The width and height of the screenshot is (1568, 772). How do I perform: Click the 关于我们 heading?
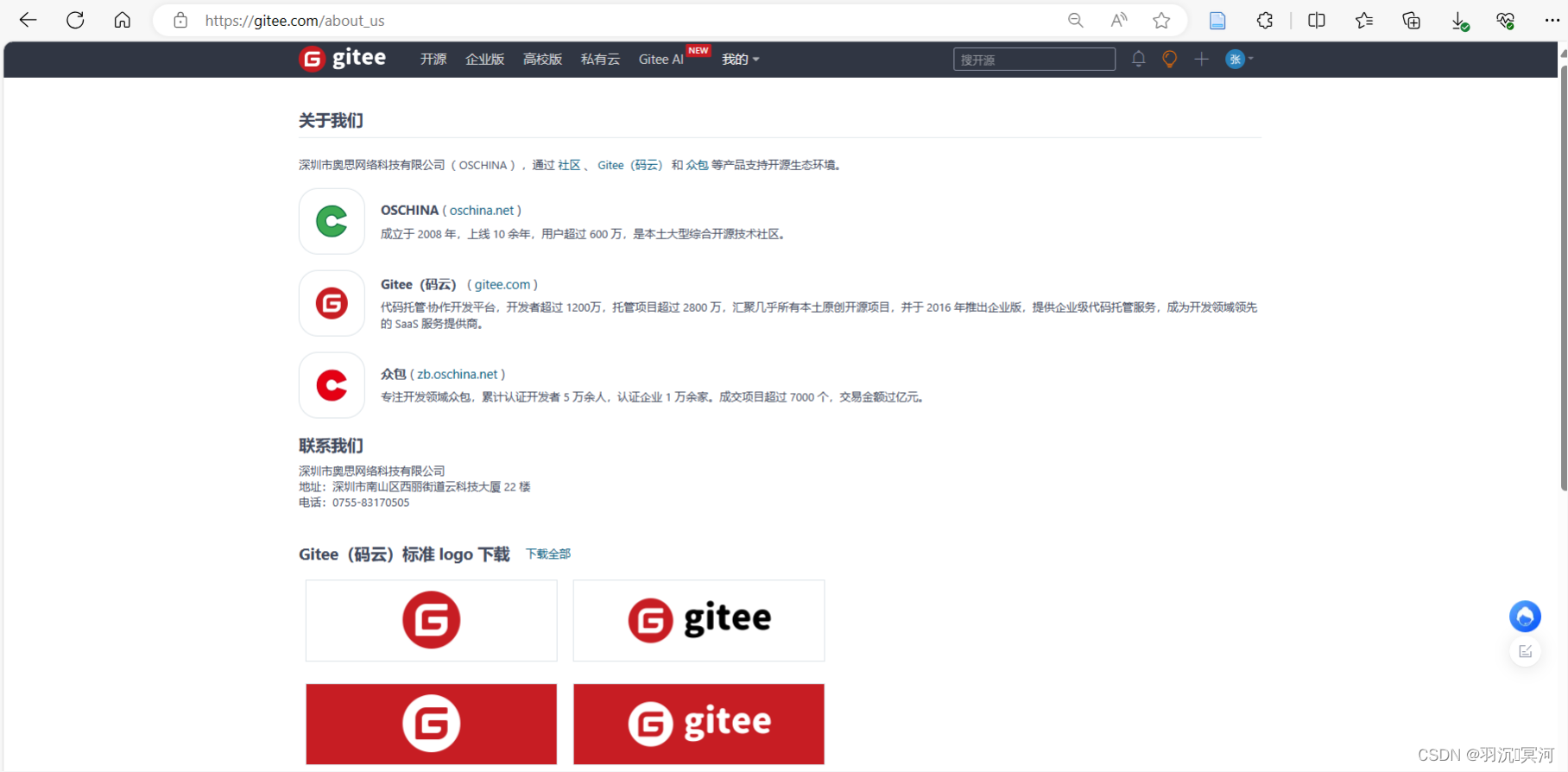point(331,120)
